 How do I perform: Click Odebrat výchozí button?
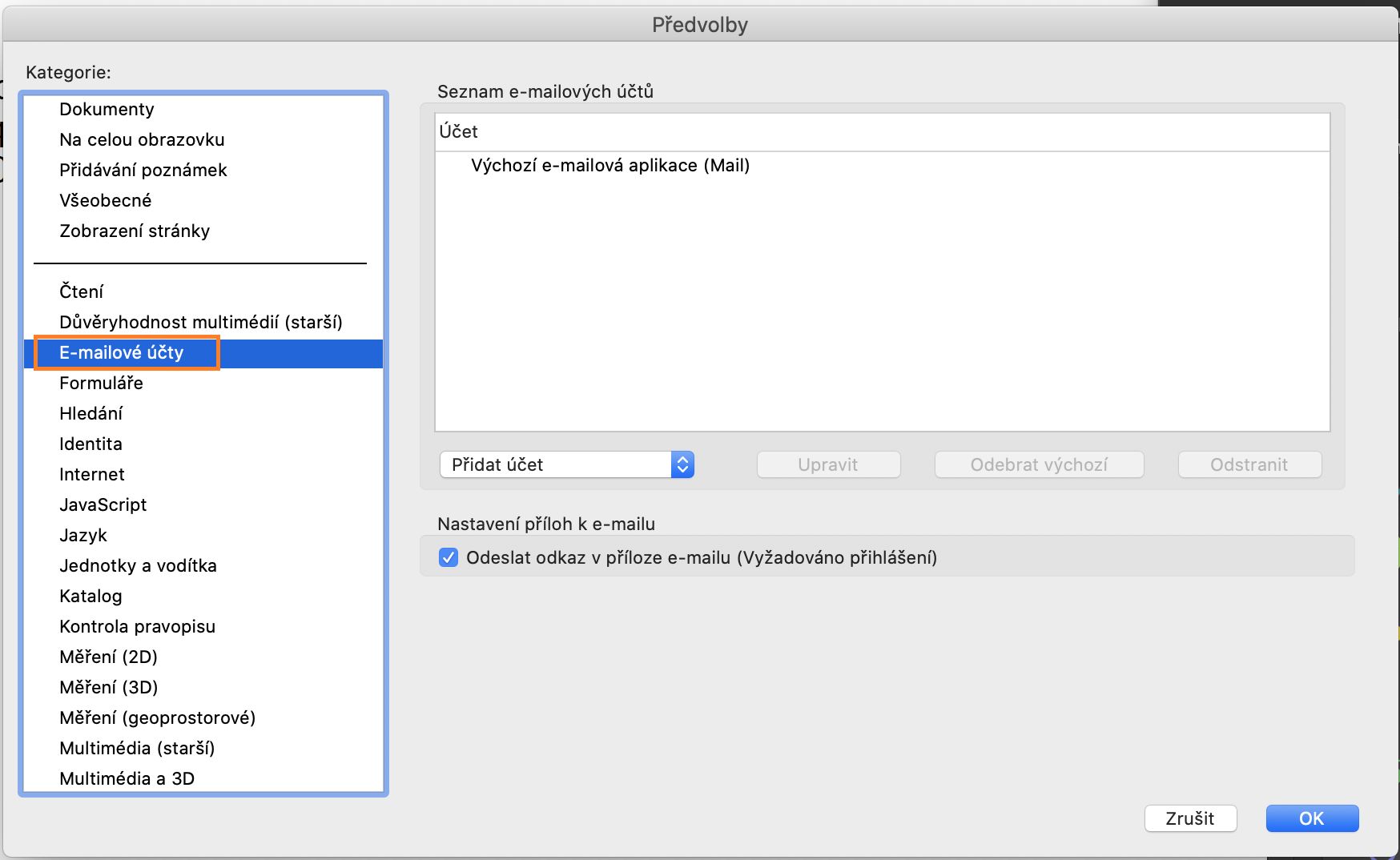[1039, 464]
